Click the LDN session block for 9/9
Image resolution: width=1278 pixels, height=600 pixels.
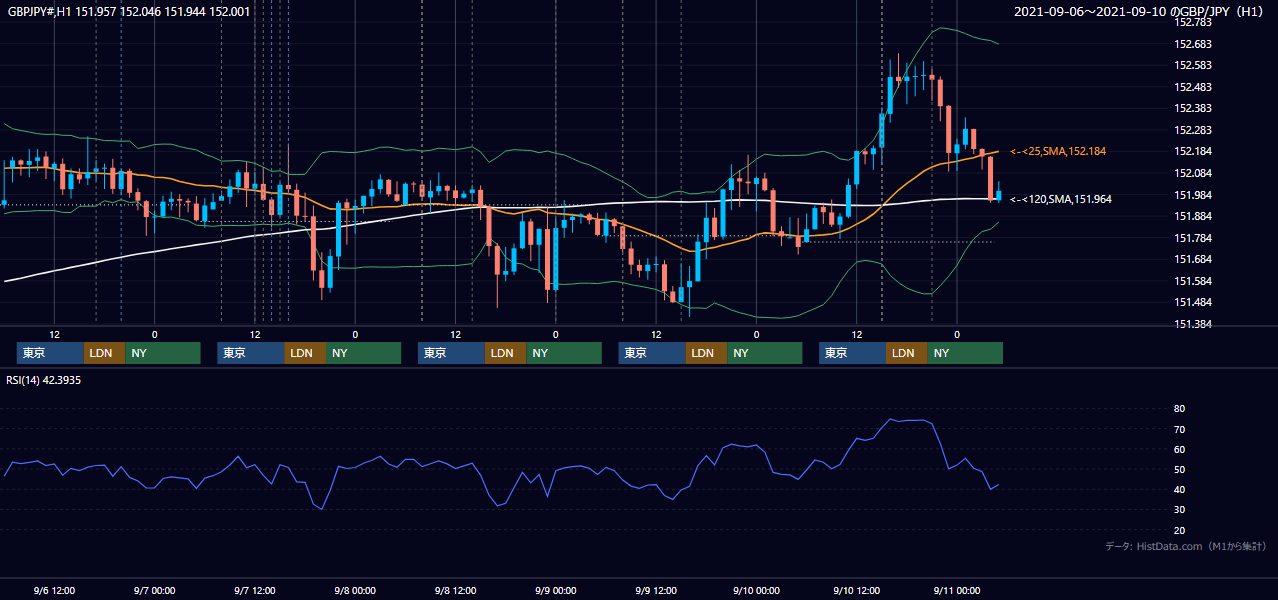[x=706, y=353]
